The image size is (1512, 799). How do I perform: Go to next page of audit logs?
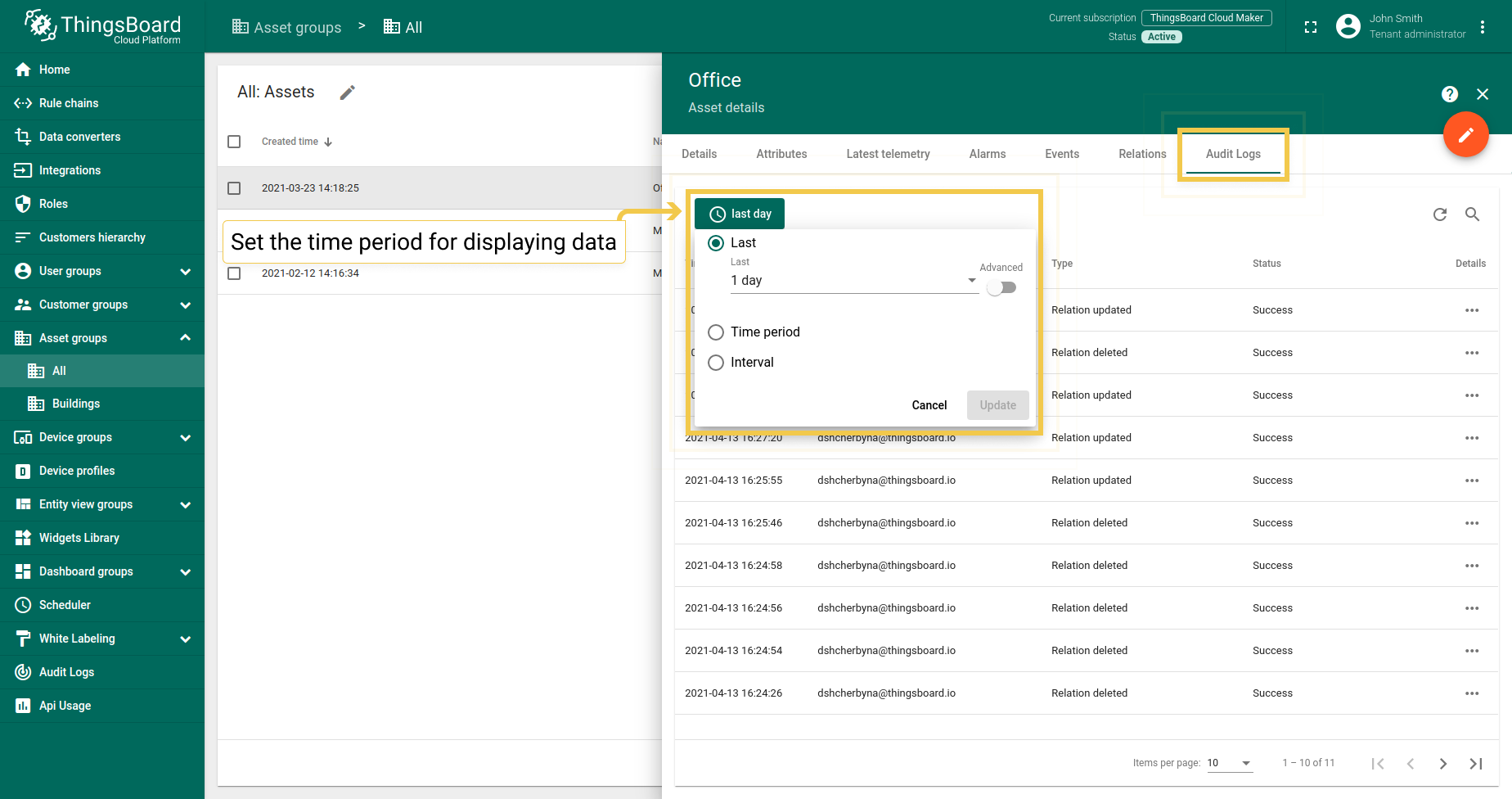(1443, 764)
